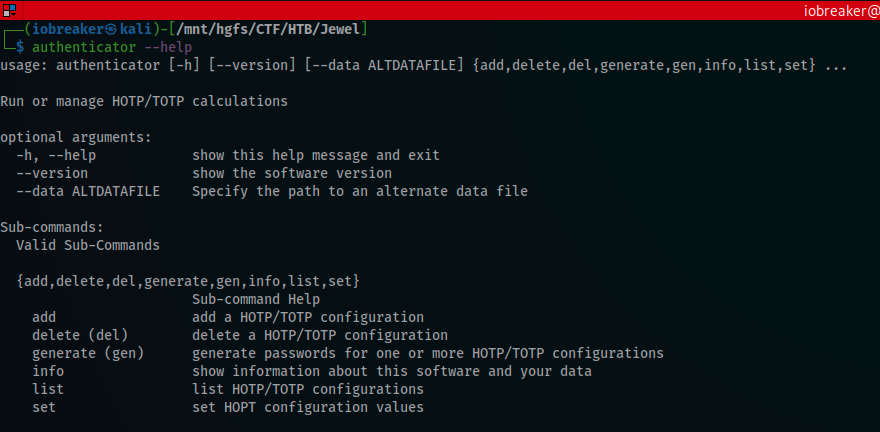This screenshot has height=432, width=880.
Task: Click 'Run or manage HOTP/TOTP calculations' text
Action: point(144,102)
